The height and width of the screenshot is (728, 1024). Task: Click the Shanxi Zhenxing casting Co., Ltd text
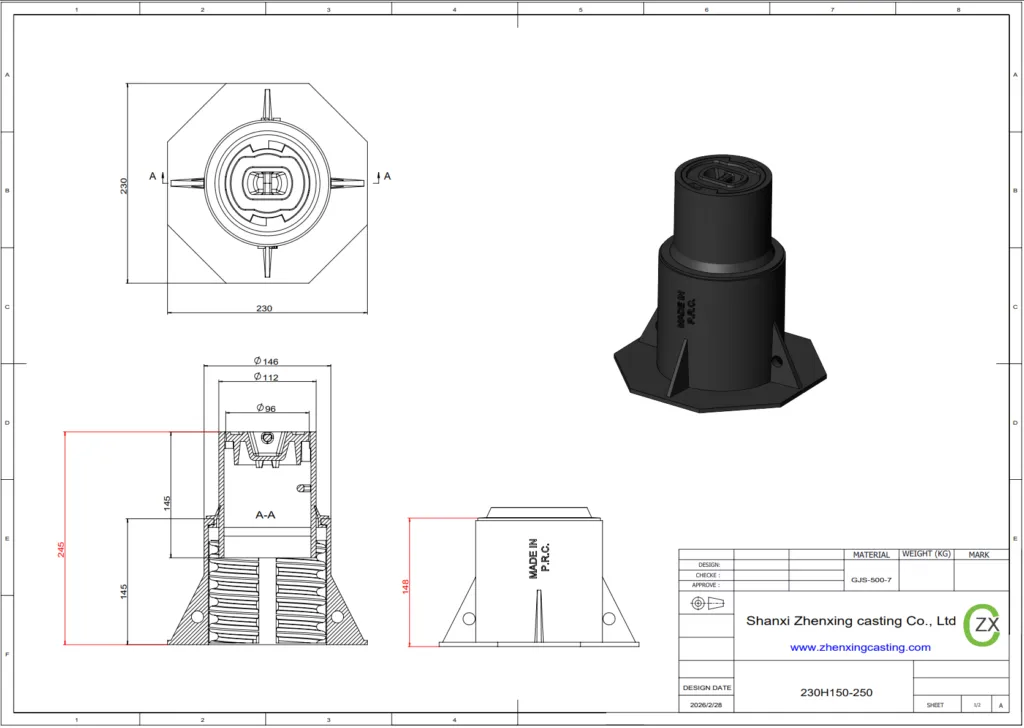[851, 621]
